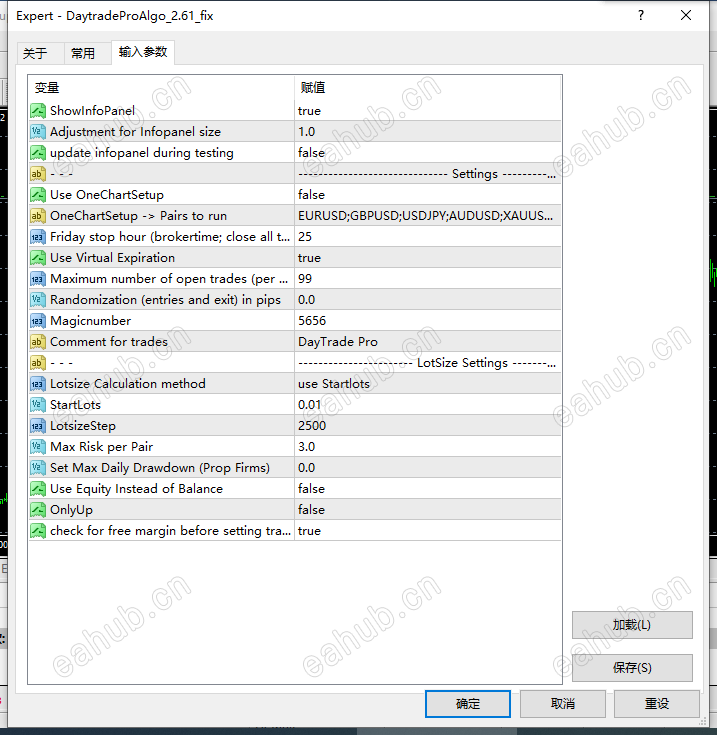Image resolution: width=717 pixels, height=735 pixels.
Task: Cancel the dialog with 取消
Action: click(x=562, y=704)
